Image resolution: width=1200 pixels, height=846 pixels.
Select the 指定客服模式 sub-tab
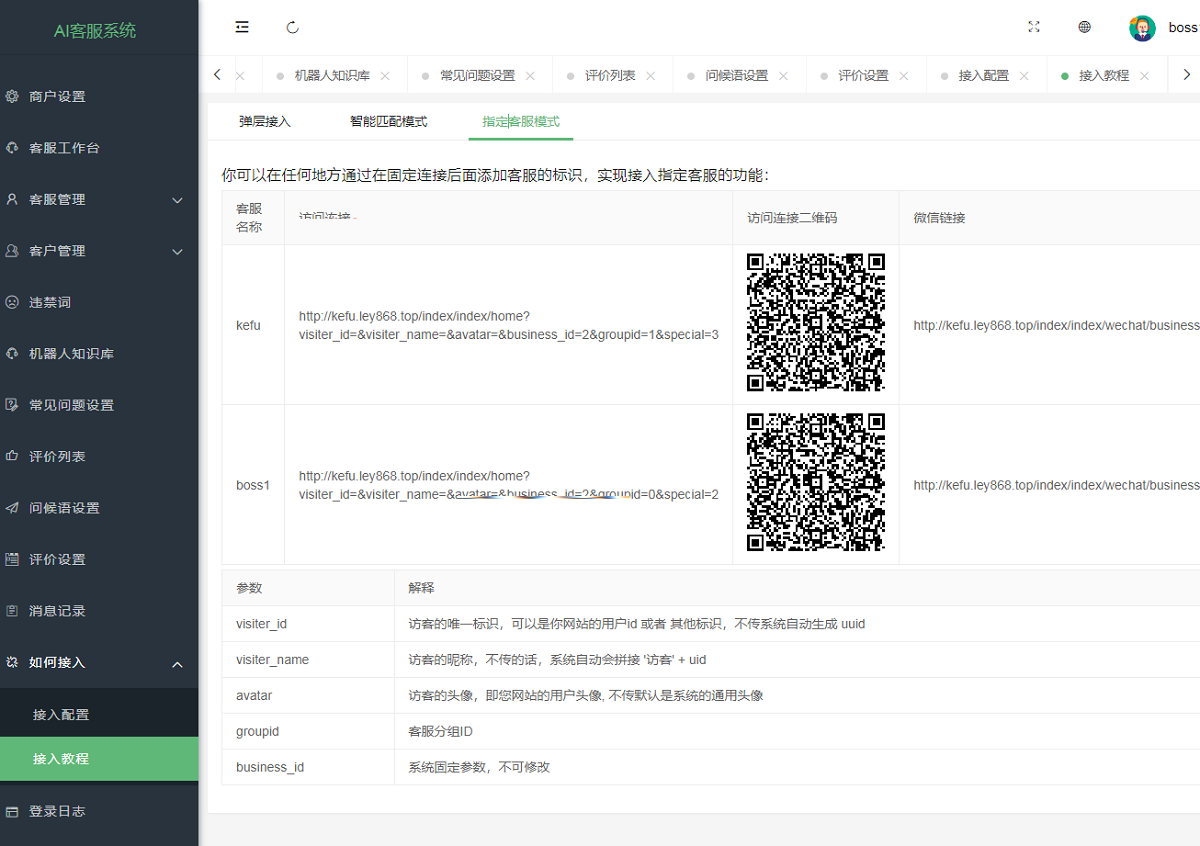coord(521,122)
